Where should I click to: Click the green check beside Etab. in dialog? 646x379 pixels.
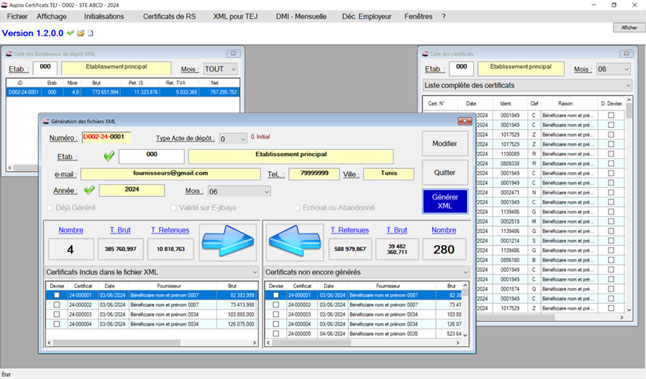(109, 156)
